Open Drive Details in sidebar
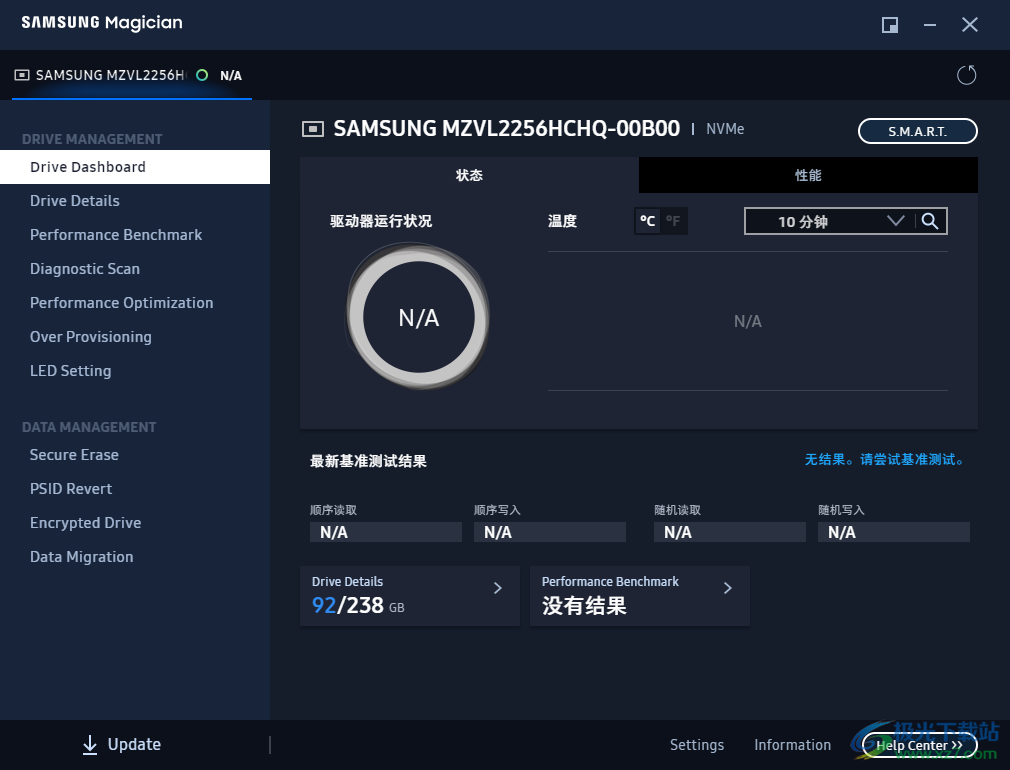1010x770 pixels. pos(135,201)
